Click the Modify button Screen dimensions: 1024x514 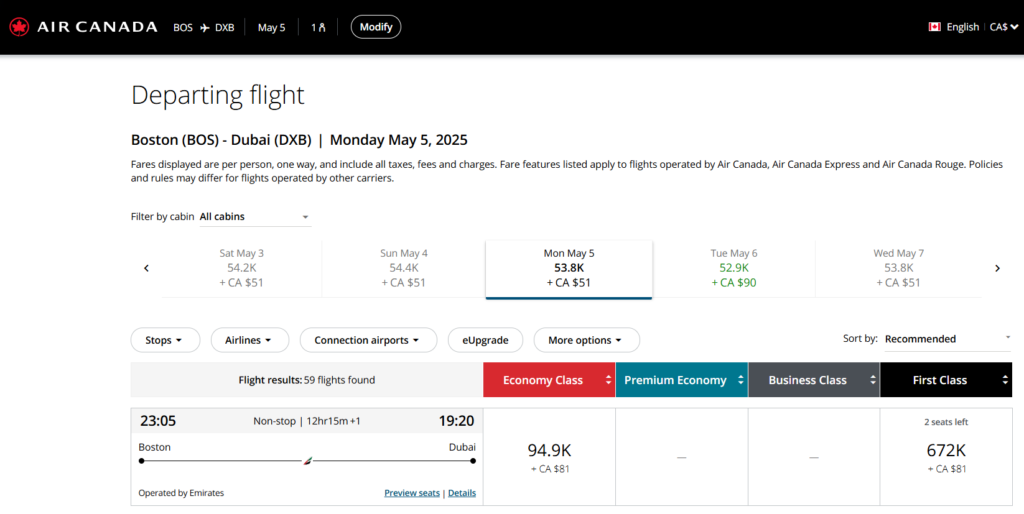click(376, 27)
